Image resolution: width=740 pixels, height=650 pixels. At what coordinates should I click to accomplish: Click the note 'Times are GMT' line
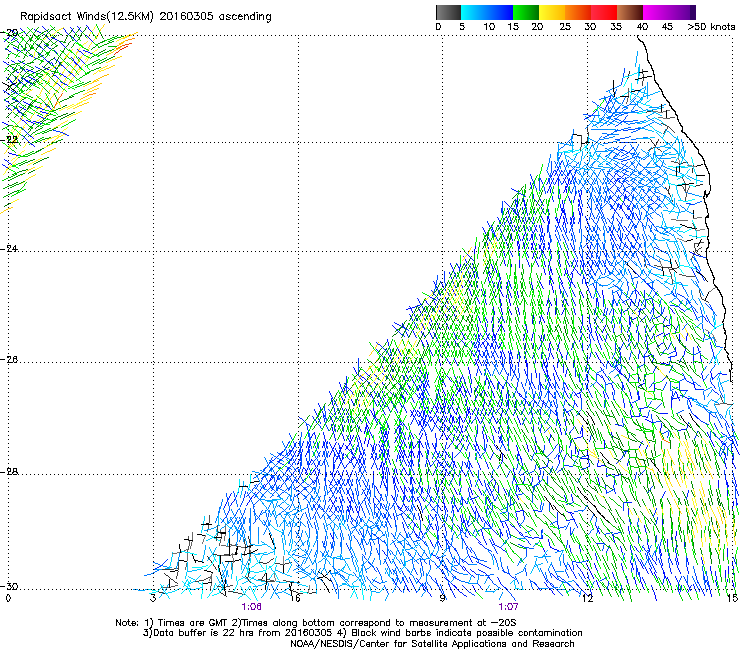[x=316, y=623]
